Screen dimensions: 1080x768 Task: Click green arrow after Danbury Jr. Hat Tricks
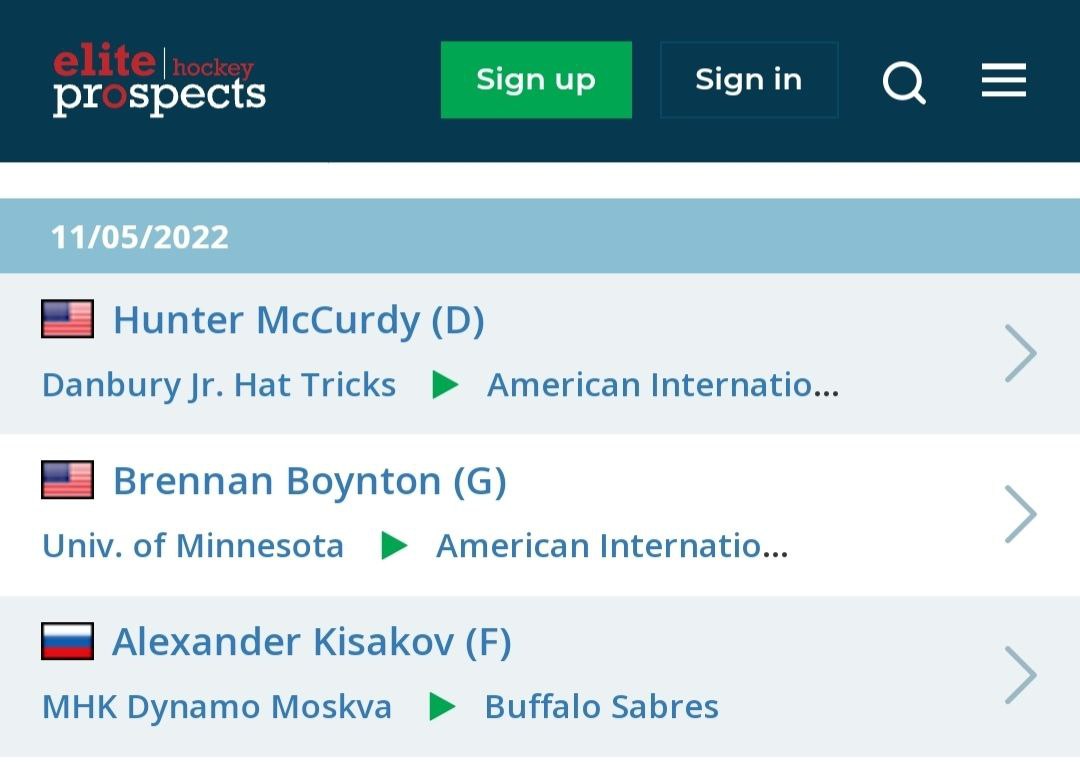[445, 385]
